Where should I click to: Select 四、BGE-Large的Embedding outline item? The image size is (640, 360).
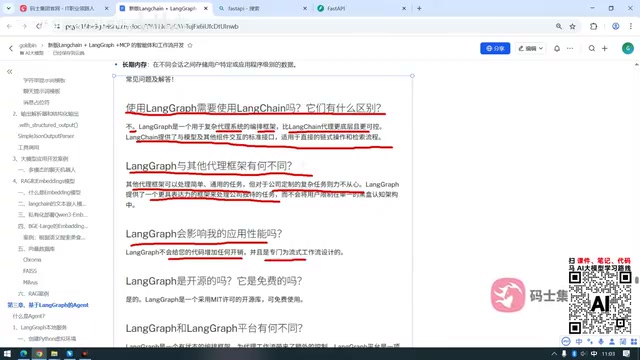click(x=53, y=226)
